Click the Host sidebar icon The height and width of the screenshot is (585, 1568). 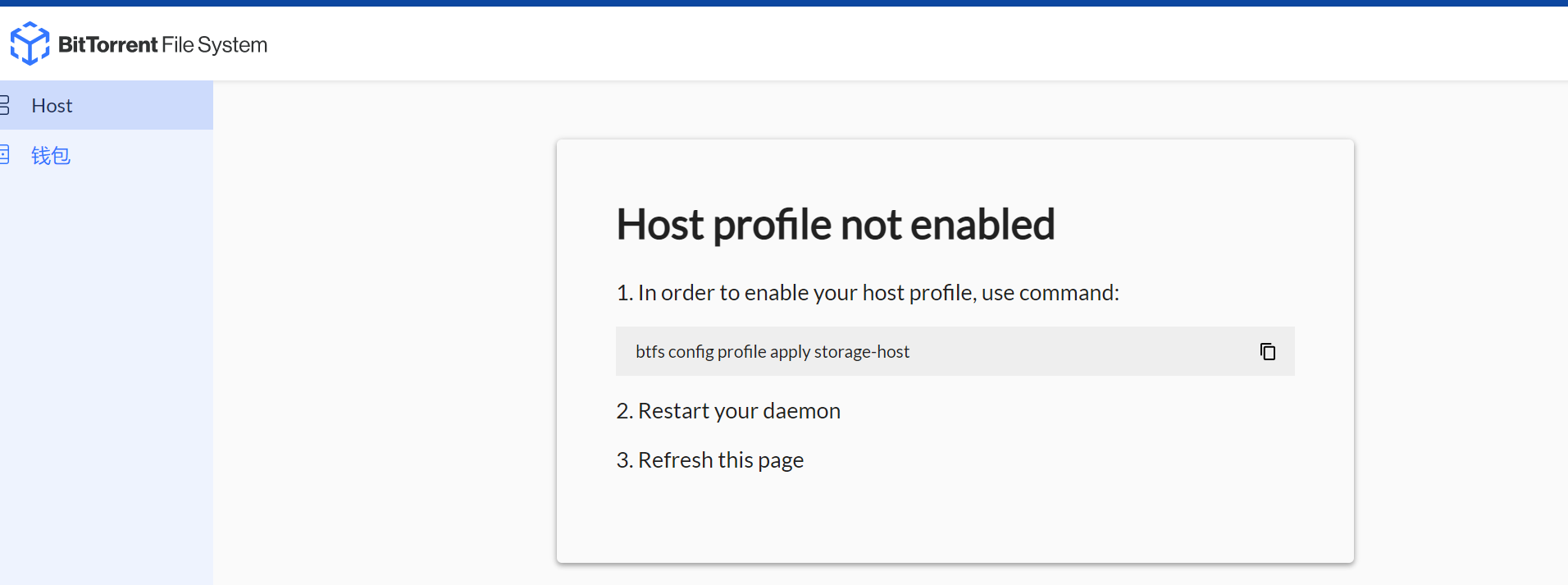click(4, 105)
